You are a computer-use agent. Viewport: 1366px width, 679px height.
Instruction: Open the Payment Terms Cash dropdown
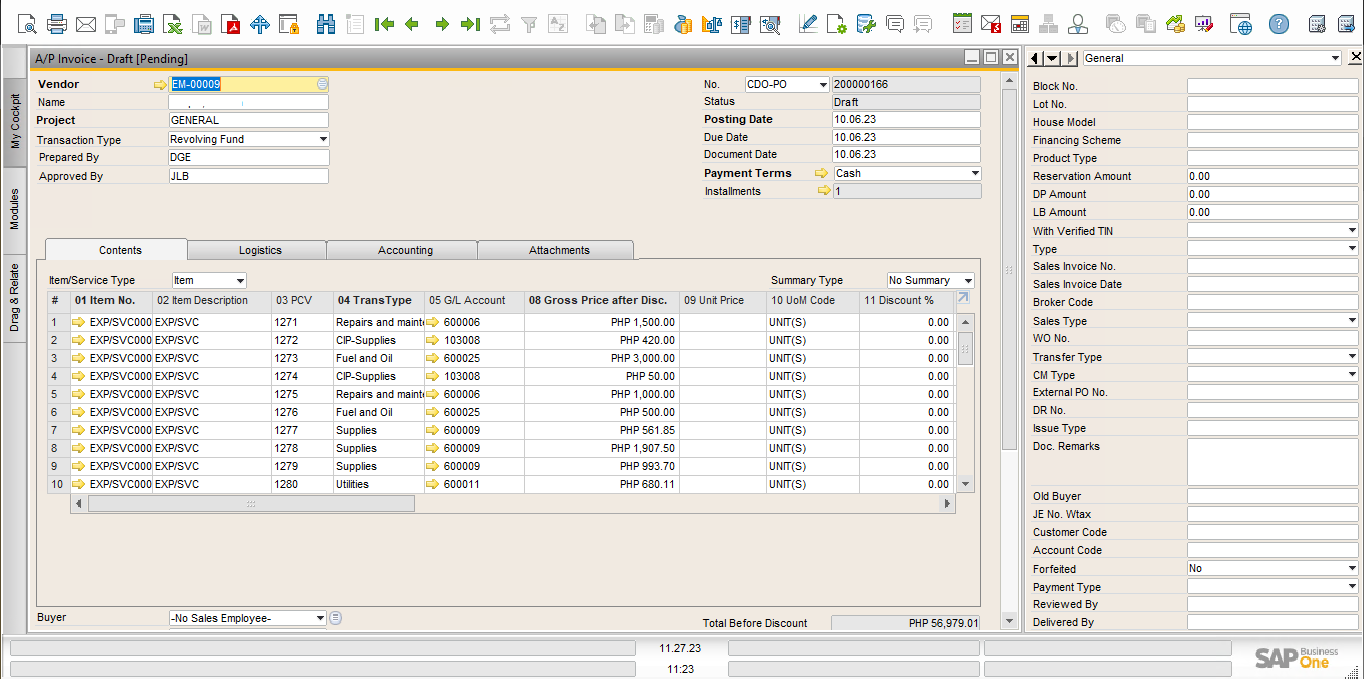[x=974, y=174]
